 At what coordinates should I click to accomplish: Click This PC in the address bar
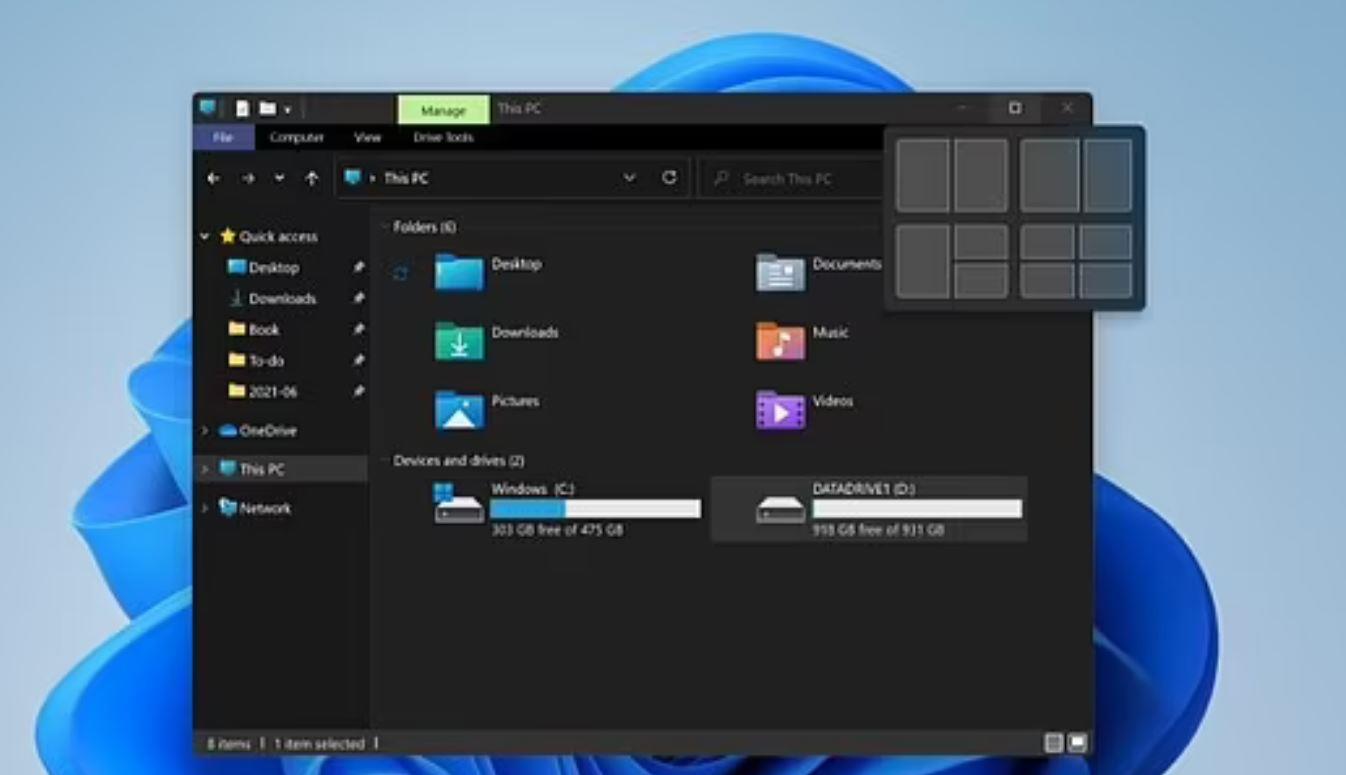(406, 178)
